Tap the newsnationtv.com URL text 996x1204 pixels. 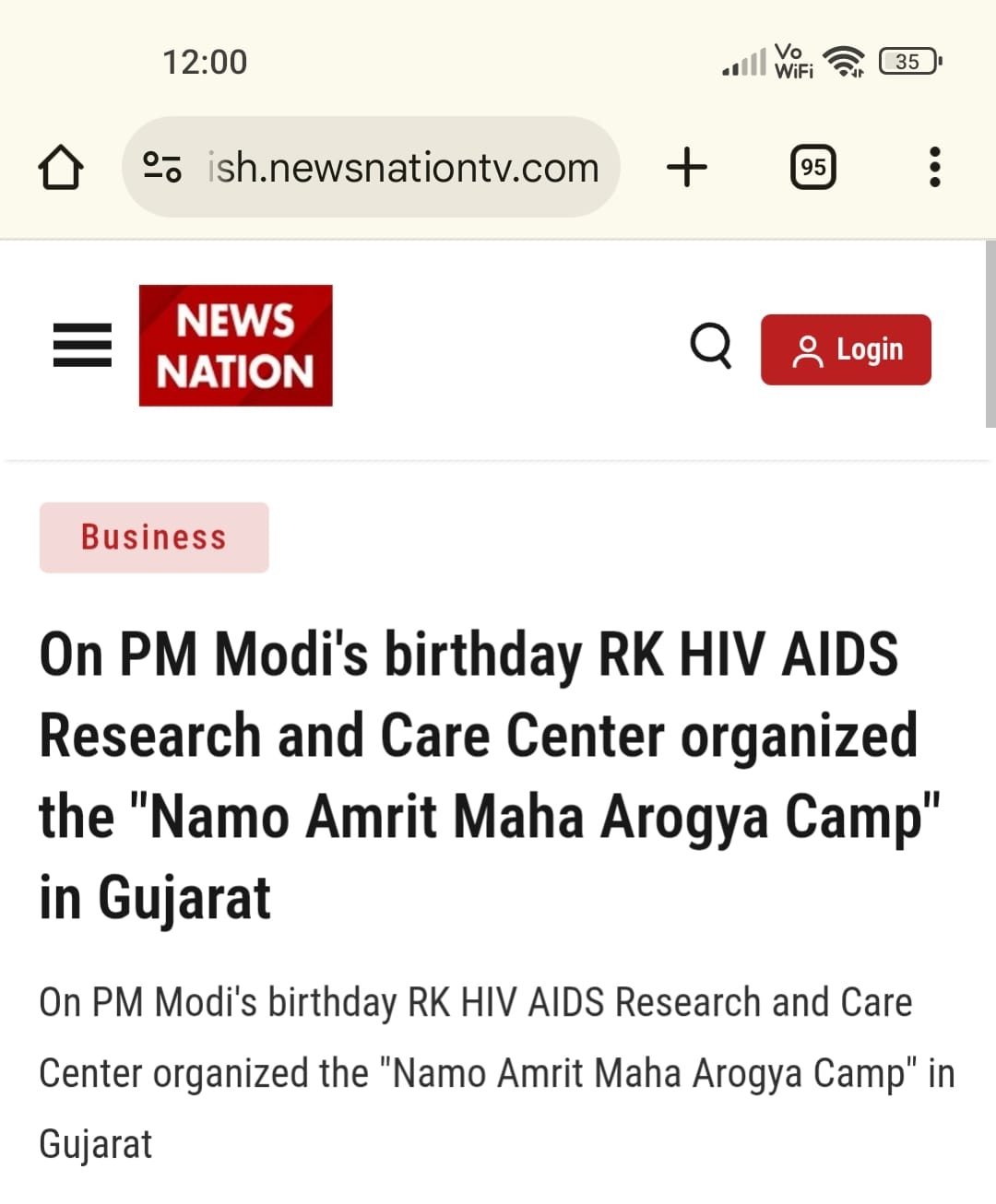click(x=403, y=168)
